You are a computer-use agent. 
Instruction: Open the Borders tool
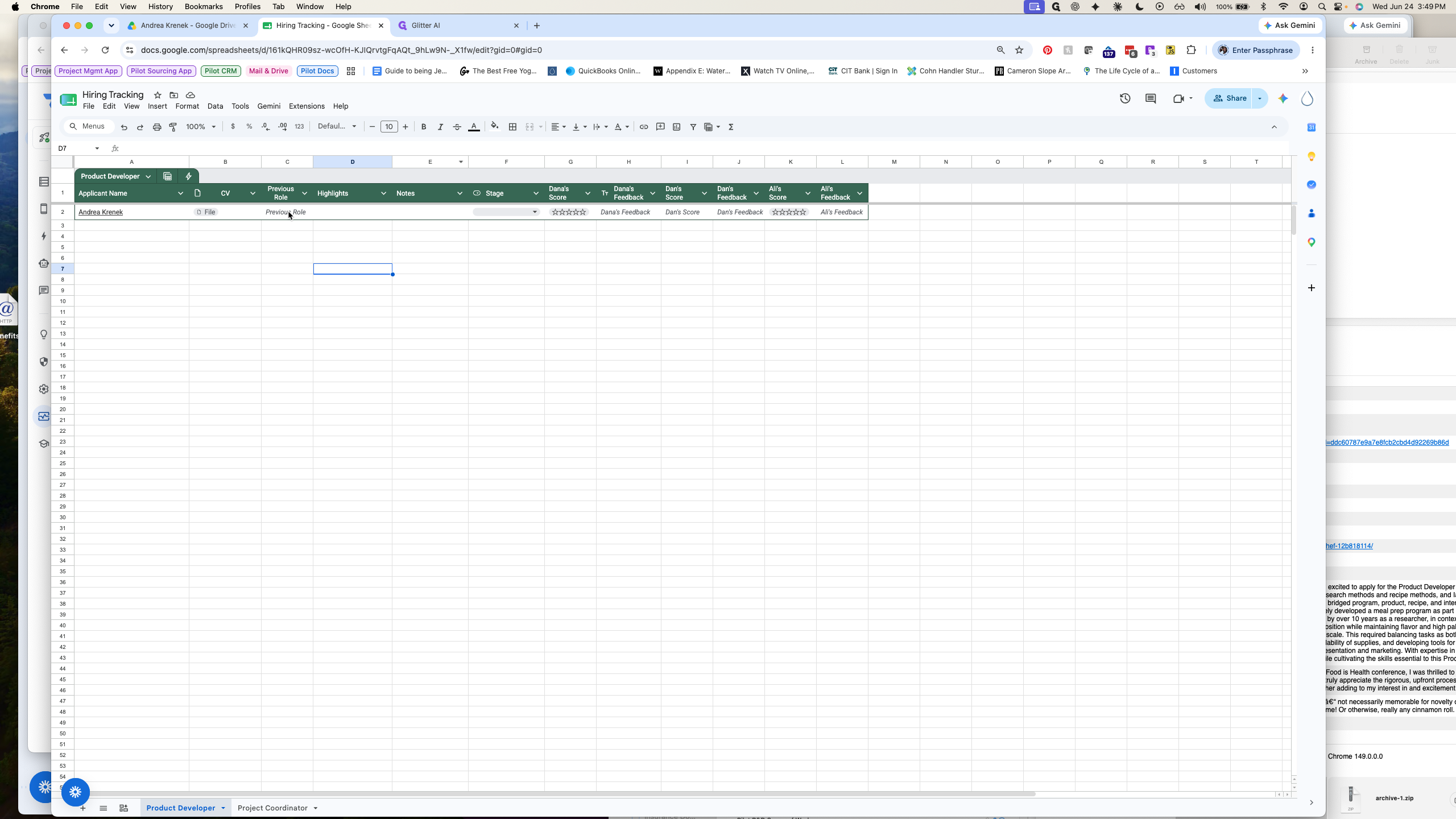pyautogui.click(x=512, y=127)
